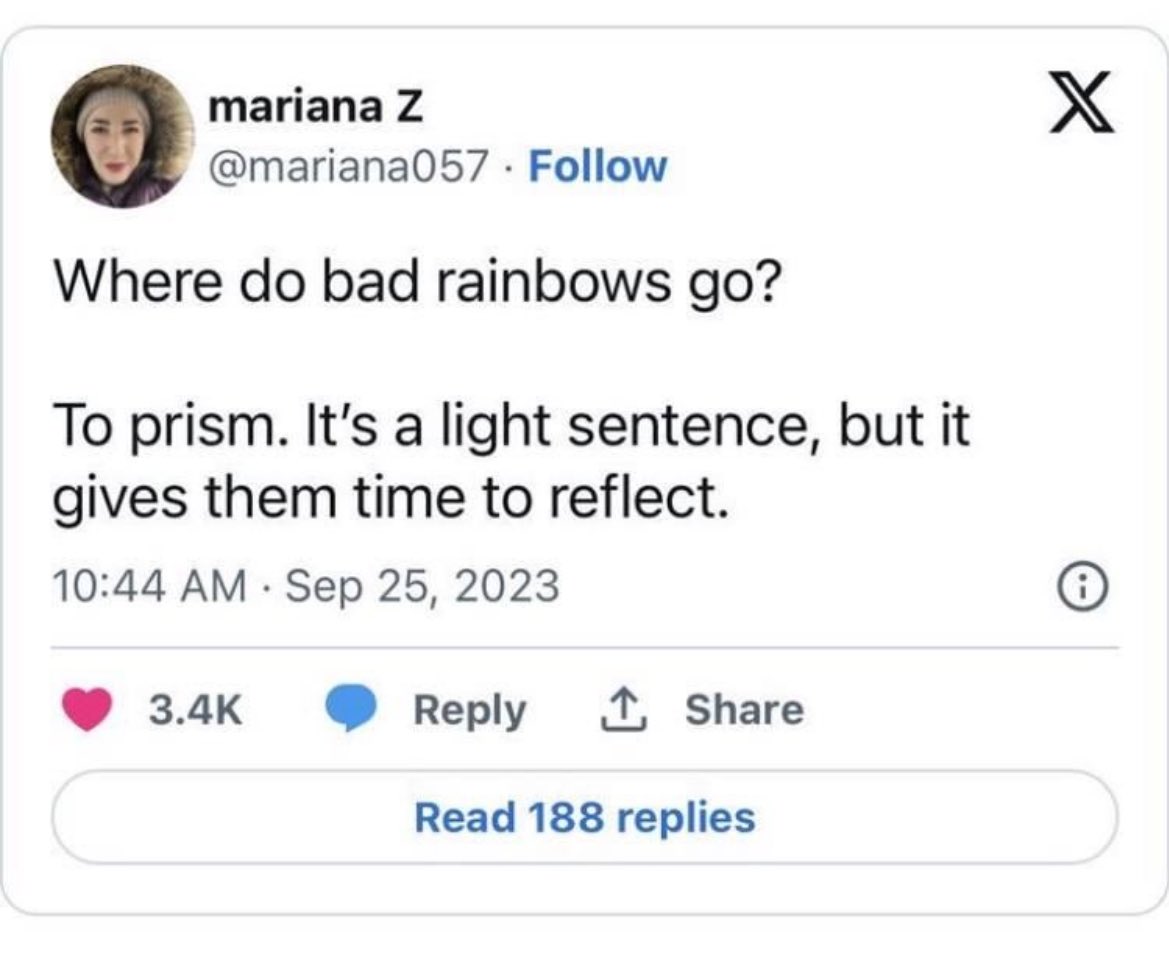The width and height of the screenshot is (1169, 974).
Task: Click the divider line above the like count
Action: click(584, 647)
